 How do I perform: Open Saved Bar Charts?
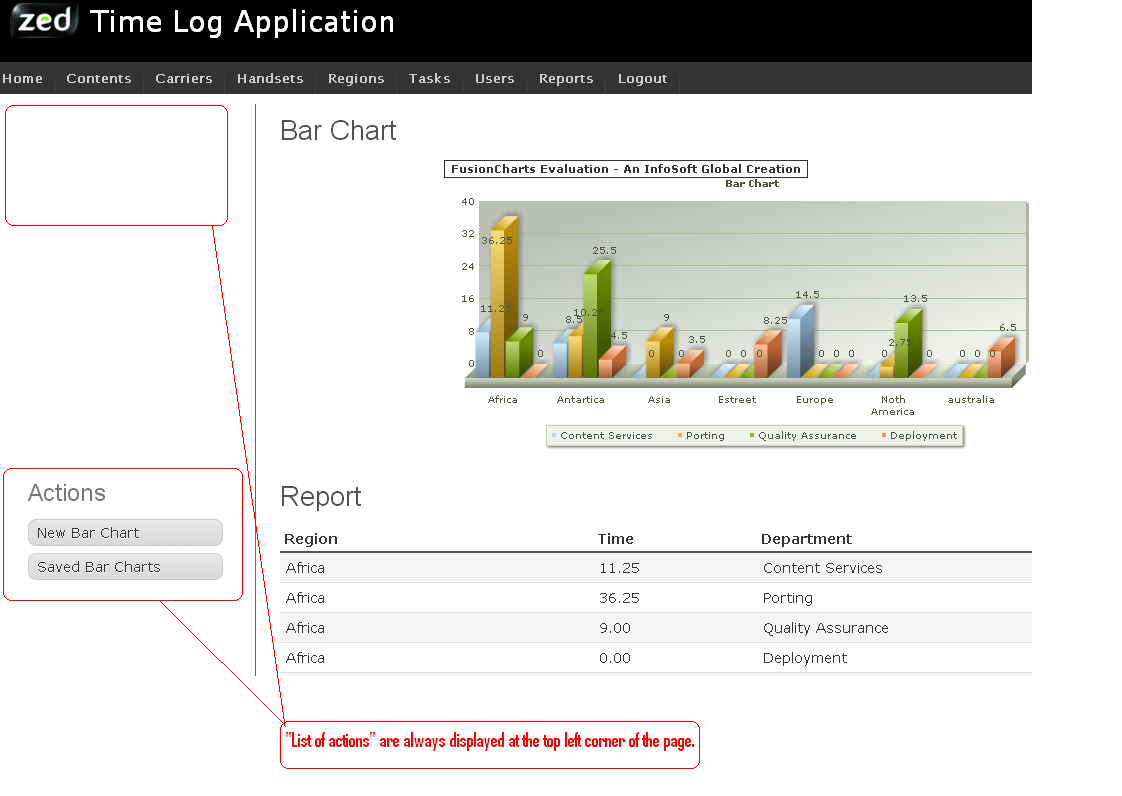click(125, 566)
